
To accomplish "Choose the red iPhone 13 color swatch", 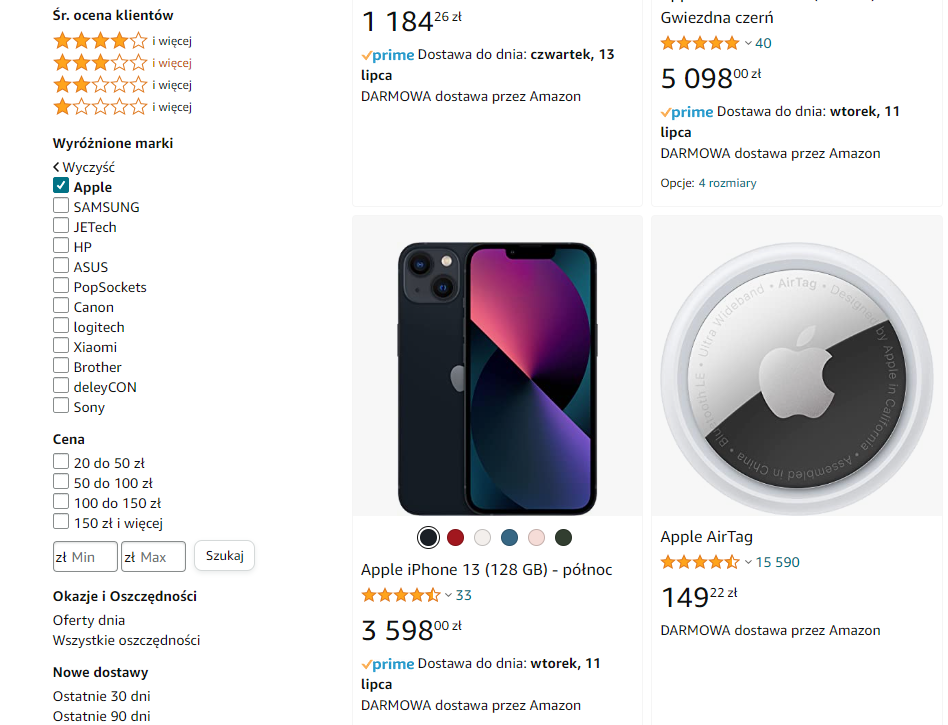I will click(456, 537).
